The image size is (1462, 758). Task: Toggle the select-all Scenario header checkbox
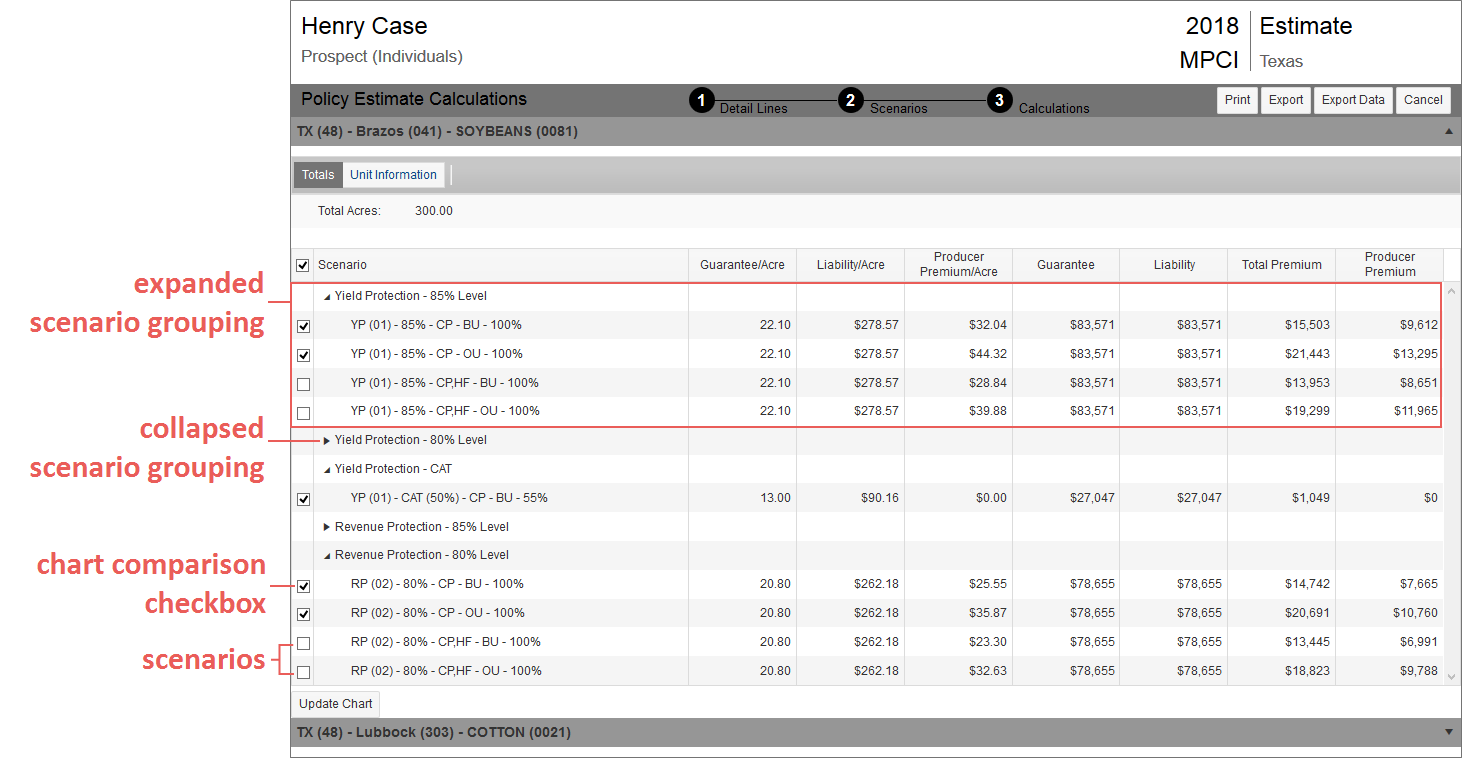303,265
